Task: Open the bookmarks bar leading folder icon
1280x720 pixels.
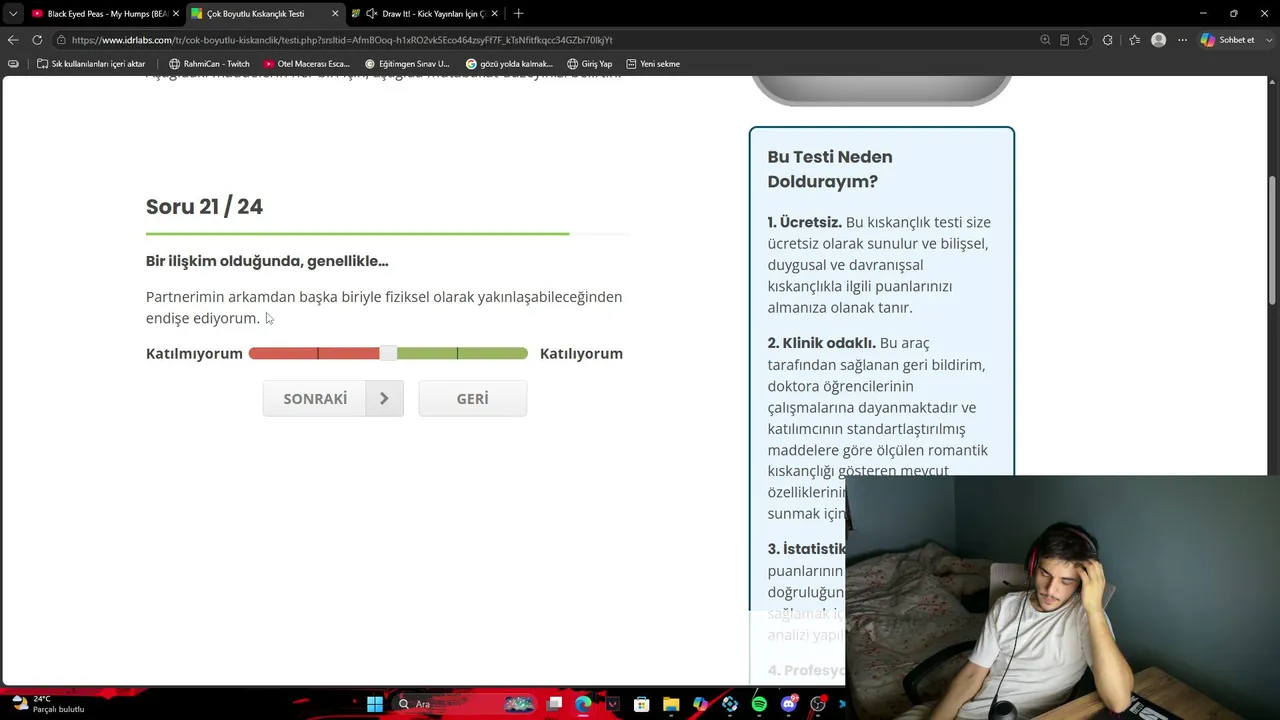Action: click(x=13, y=64)
